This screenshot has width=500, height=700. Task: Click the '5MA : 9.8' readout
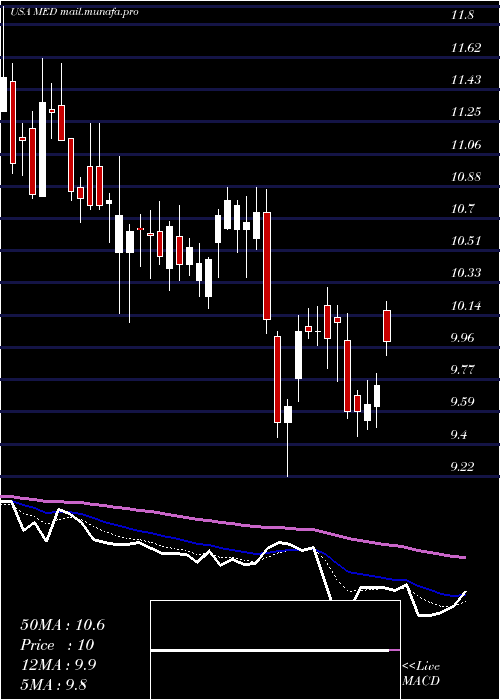54,684
